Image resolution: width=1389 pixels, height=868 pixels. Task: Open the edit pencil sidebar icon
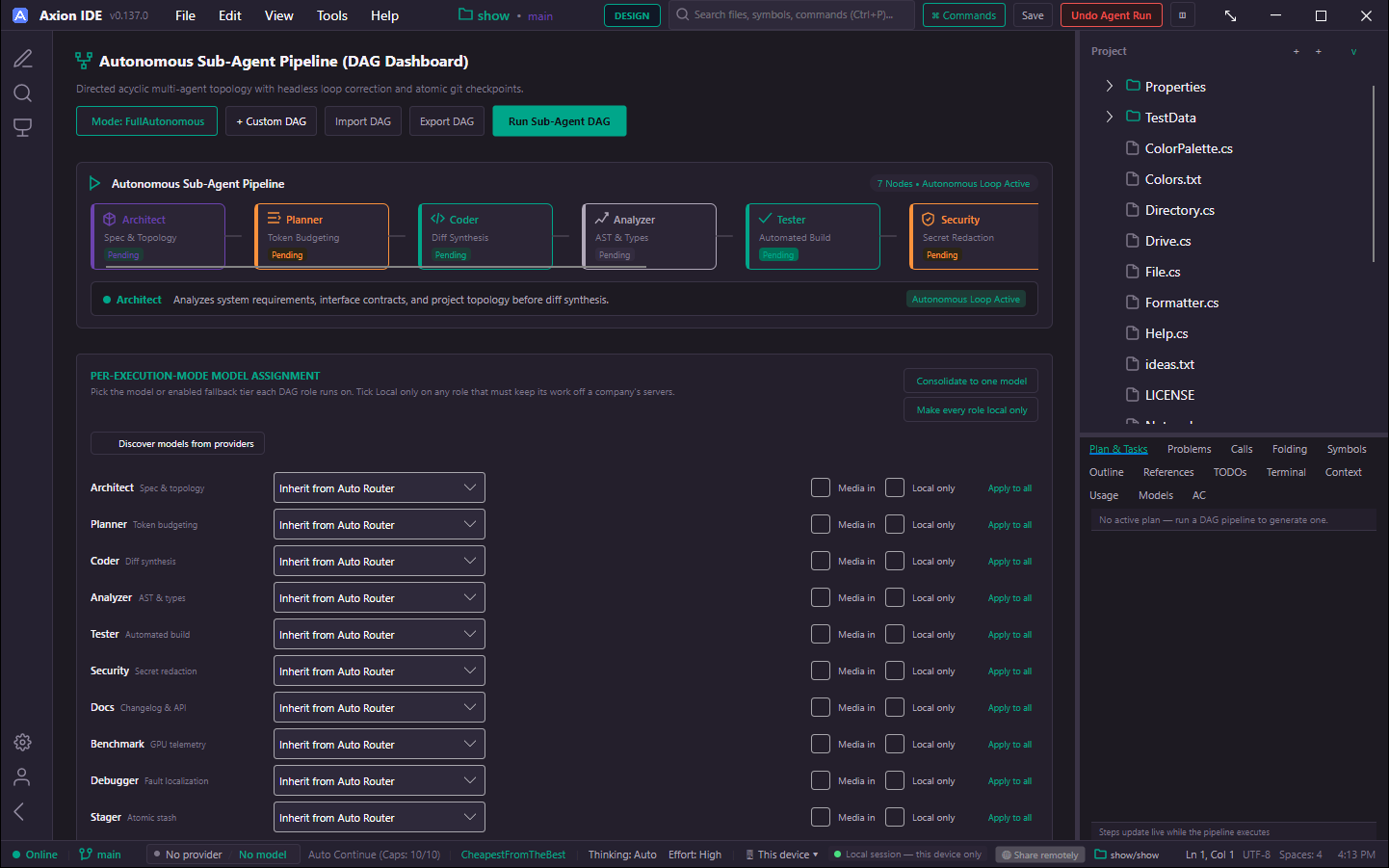pos(23,59)
